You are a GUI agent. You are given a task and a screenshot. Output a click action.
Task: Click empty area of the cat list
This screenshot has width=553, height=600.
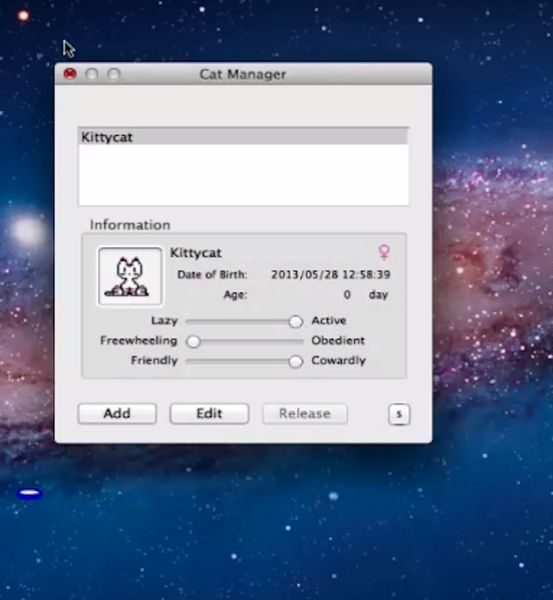coord(243,175)
